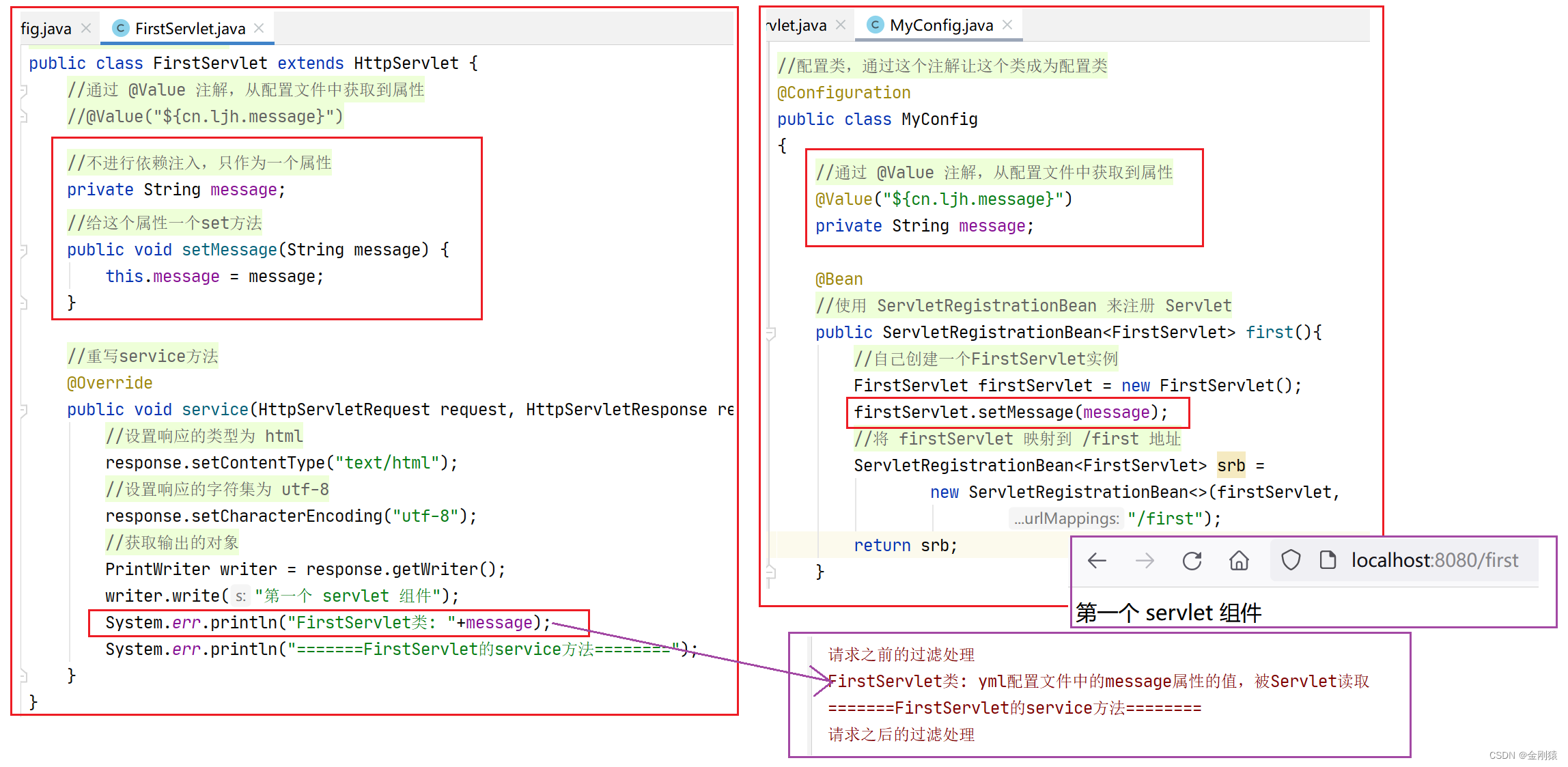
Task: Click console line '请求之后的过滤处理'
Action: (x=901, y=735)
